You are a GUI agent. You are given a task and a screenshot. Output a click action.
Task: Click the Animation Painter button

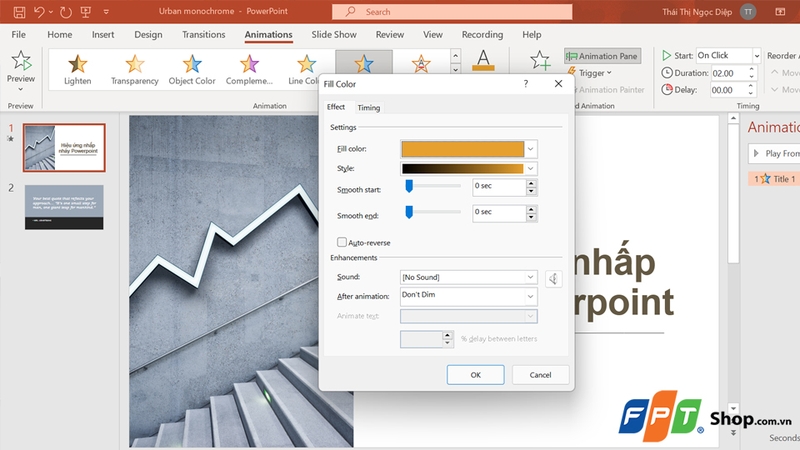(610, 90)
